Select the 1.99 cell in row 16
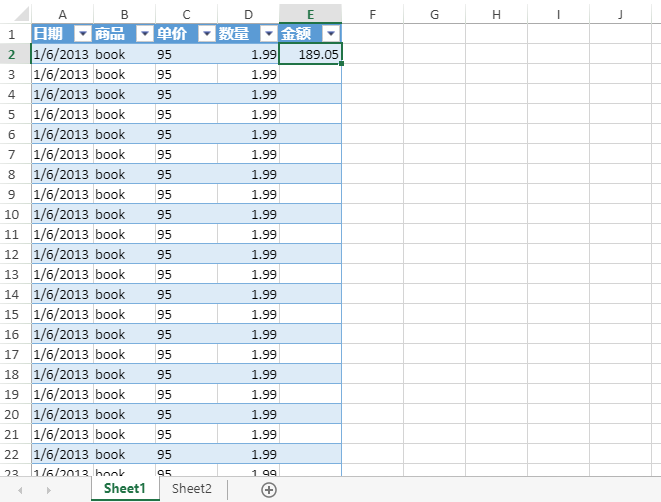The width and height of the screenshot is (661, 502). [x=248, y=334]
